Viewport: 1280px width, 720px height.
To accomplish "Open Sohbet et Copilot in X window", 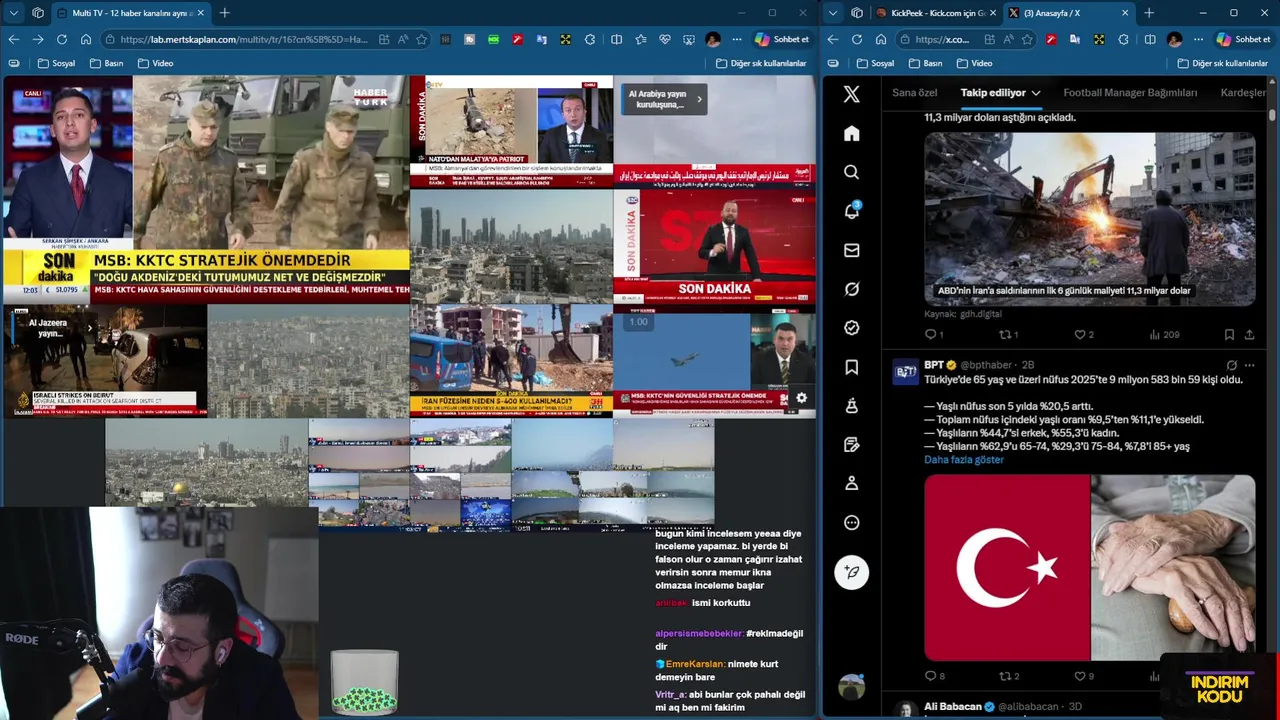I will [1242, 39].
